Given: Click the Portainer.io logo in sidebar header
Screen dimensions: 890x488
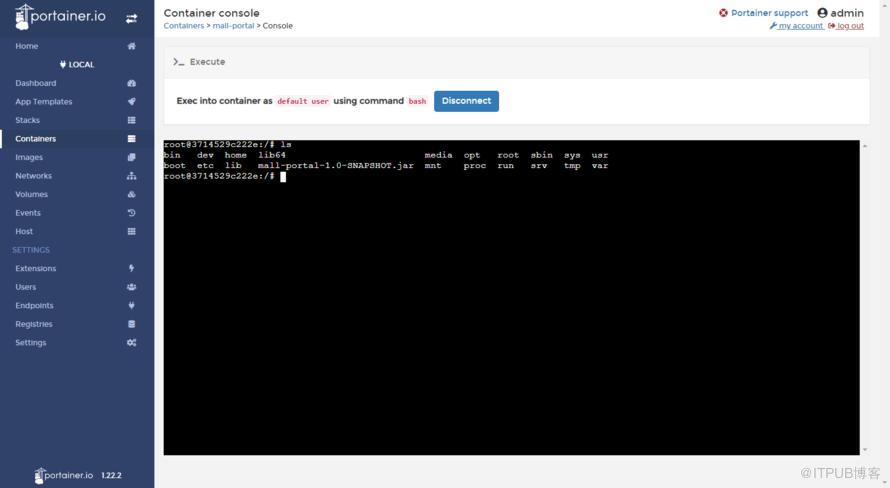Looking at the screenshot, I should coord(60,17).
